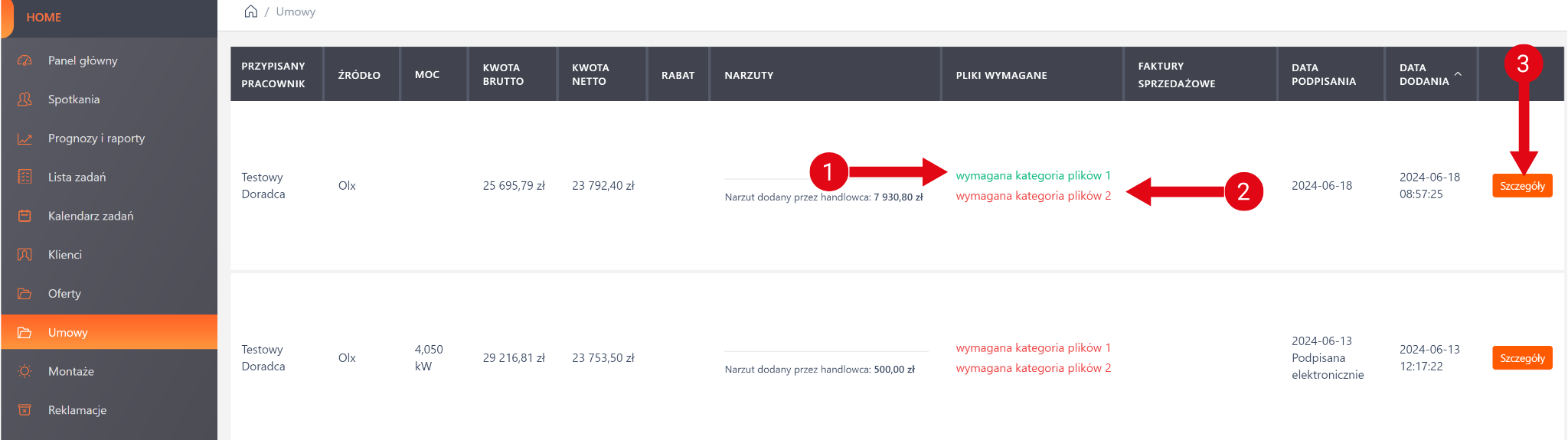Open Szczegóły for the 2024-06-18 contract
This screenshot has width=1568, height=440.
(1522, 186)
